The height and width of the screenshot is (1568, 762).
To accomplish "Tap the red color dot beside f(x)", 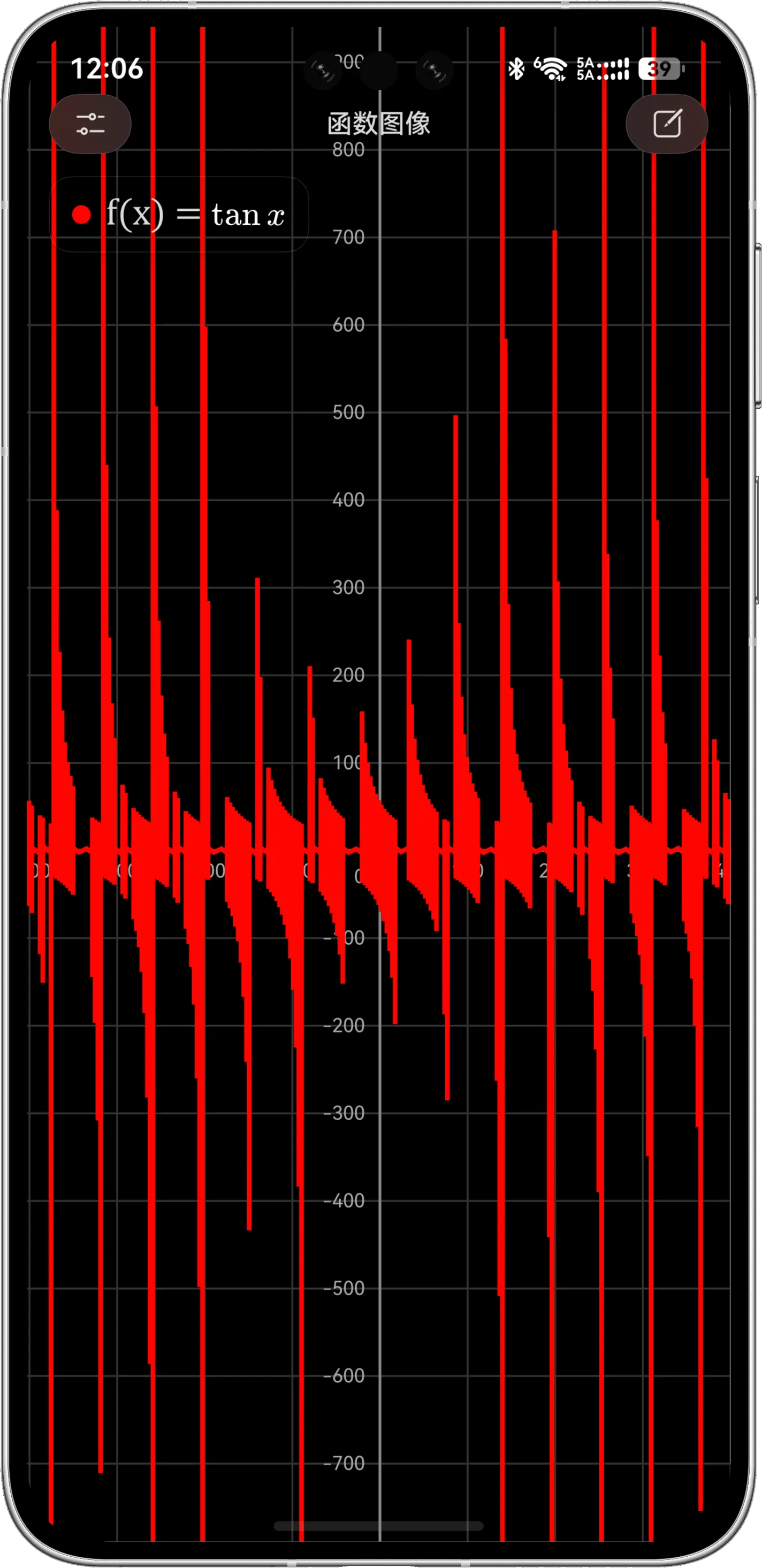I will click(x=81, y=215).
